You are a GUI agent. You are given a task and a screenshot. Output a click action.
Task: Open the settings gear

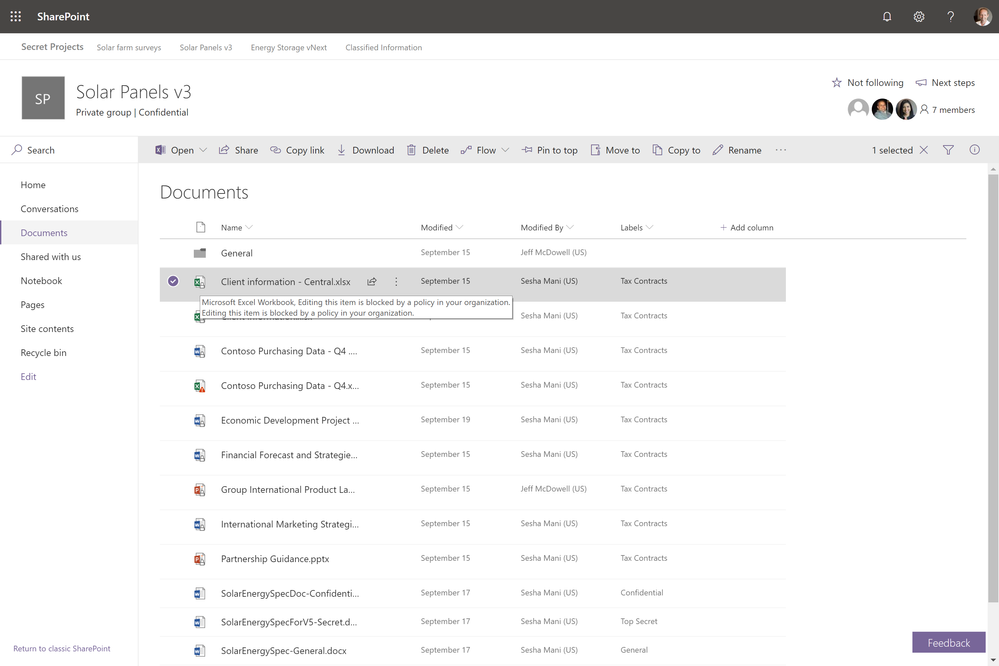pos(918,16)
